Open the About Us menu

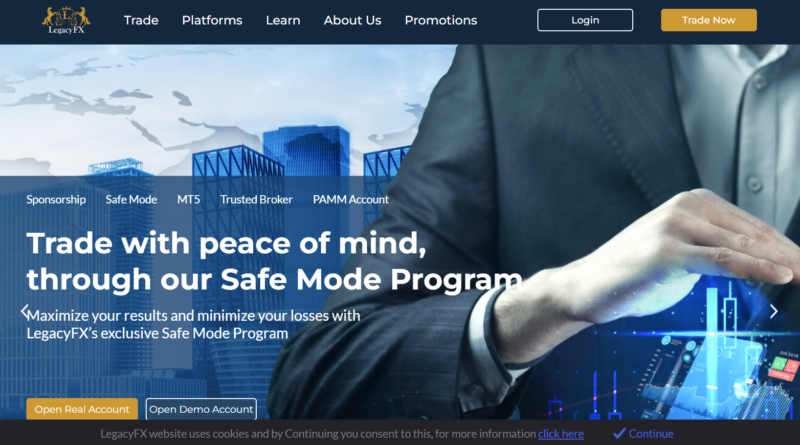pyautogui.click(x=353, y=20)
